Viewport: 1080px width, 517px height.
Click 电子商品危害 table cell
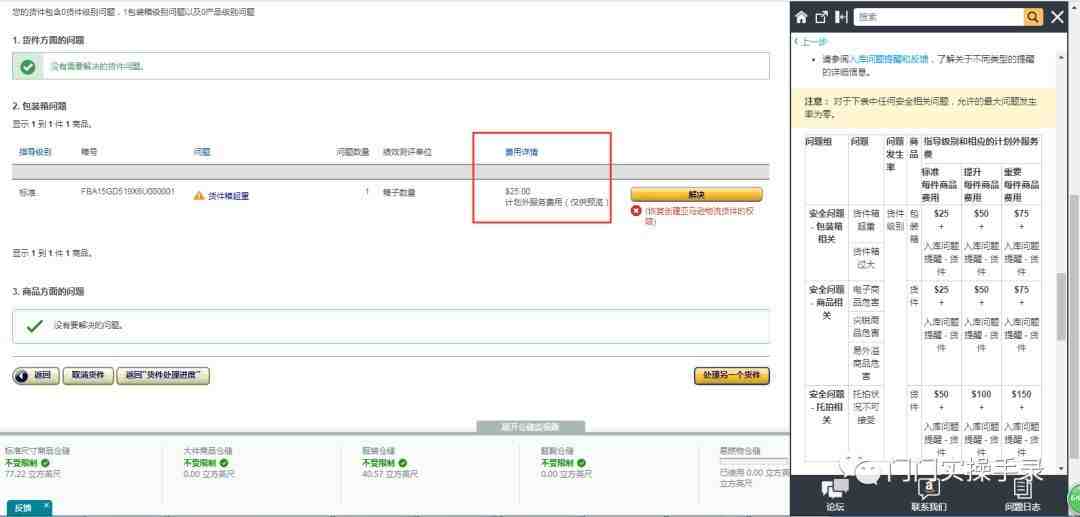pyautogui.click(x=866, y=296)
